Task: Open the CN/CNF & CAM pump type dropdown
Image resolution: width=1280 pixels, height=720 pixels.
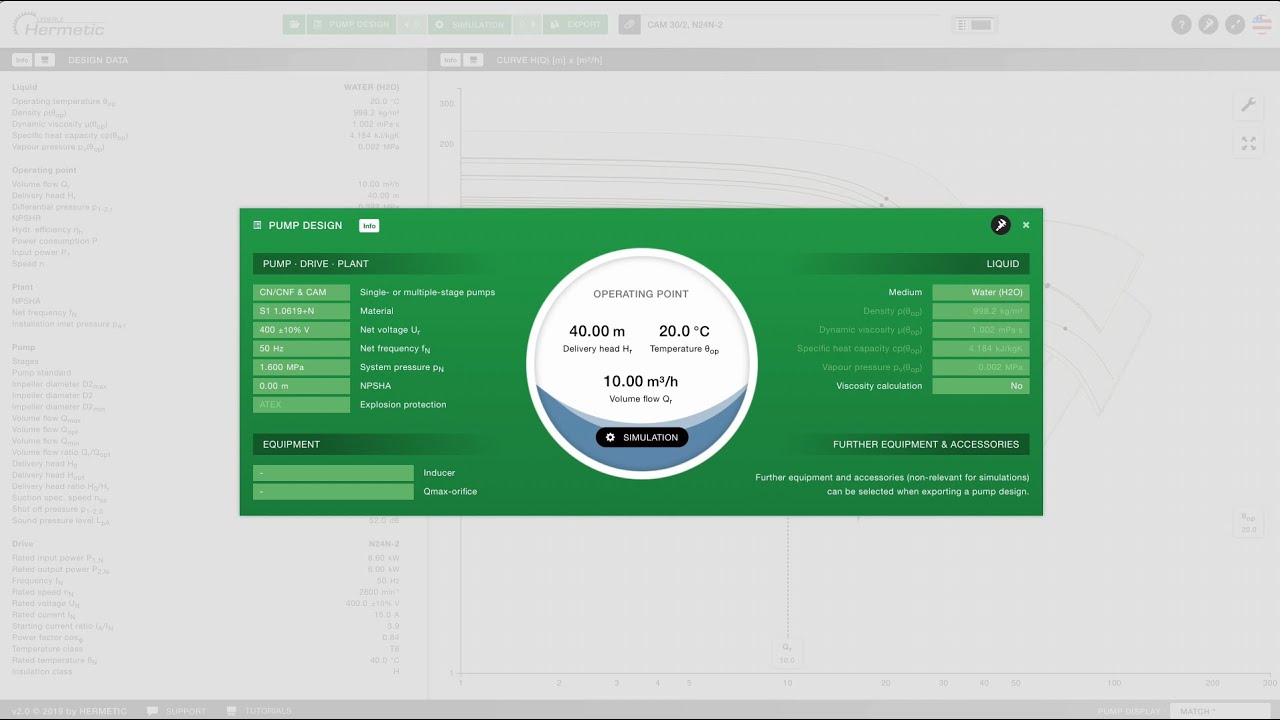Action: pyautogui.click(x=301, y=292)
